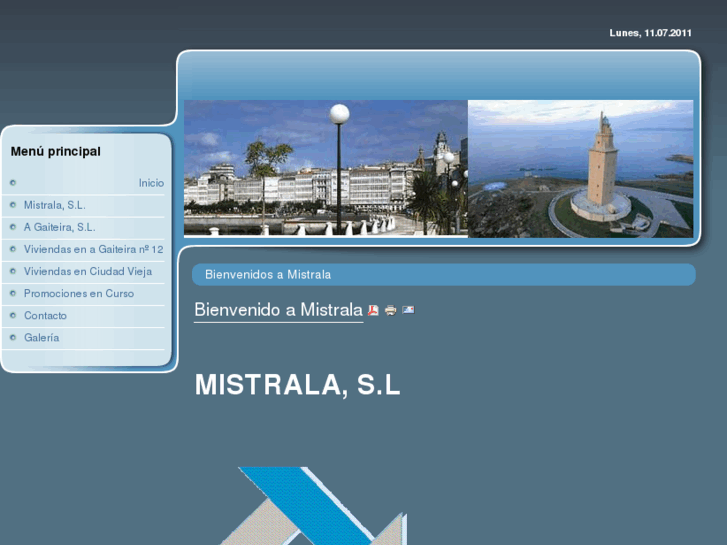Click the printer icon next to the article title
This screenshot has width=727, height=545.
(391, 310)
